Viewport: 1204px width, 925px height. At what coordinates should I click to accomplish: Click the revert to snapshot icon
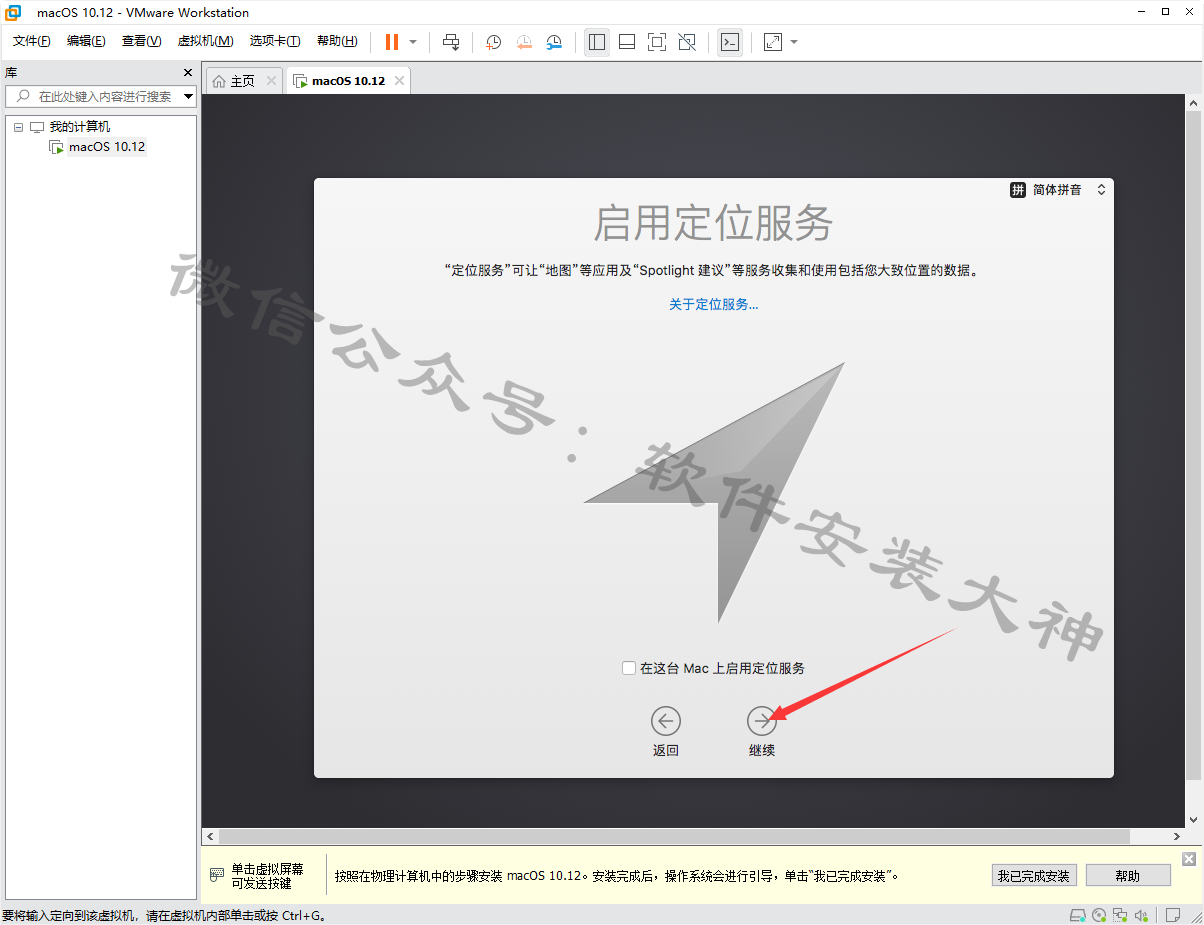524,42
